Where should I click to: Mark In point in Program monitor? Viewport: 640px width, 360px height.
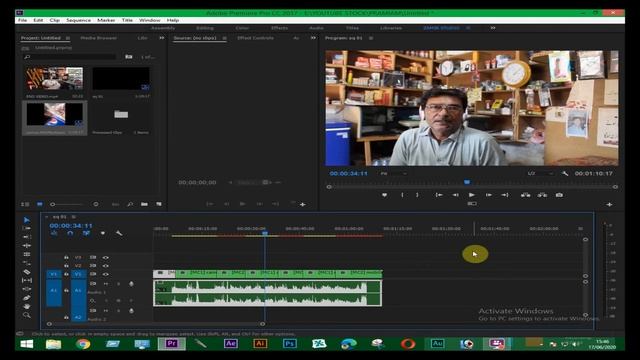tap(402, 195)
